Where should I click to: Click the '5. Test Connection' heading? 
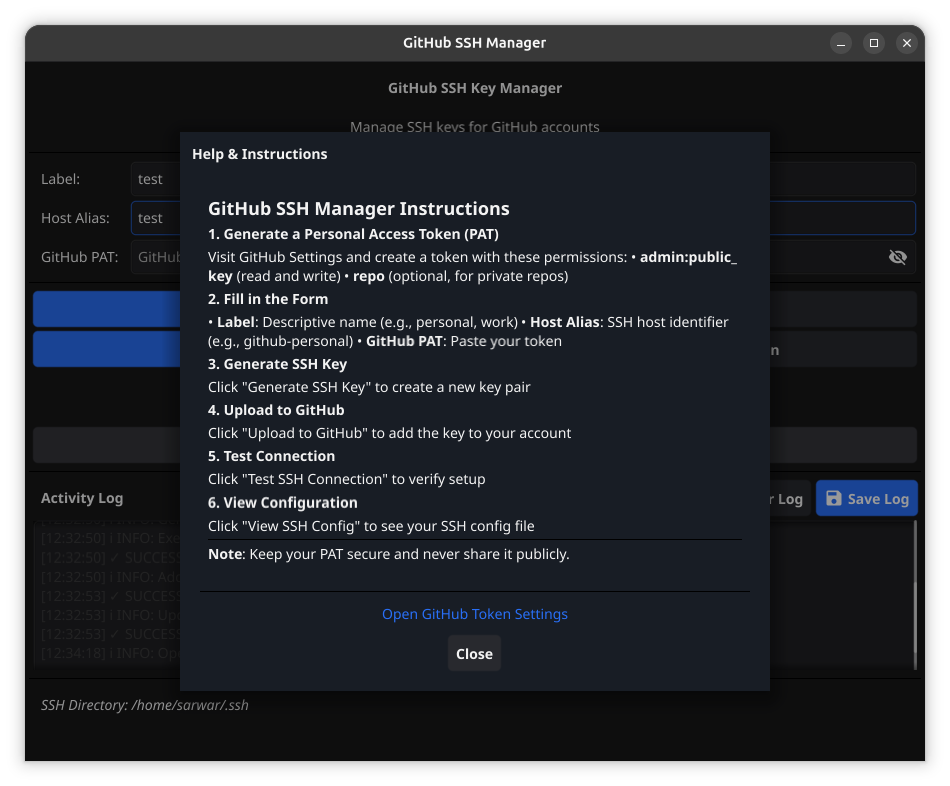pos(271,456)
